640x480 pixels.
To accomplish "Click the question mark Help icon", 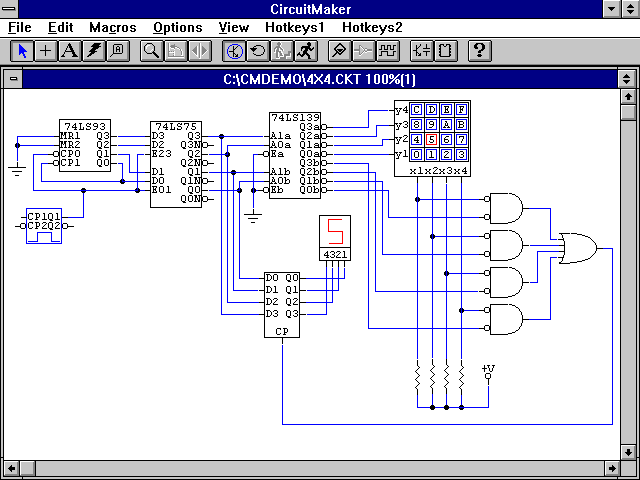I will [x=479, y=49].
